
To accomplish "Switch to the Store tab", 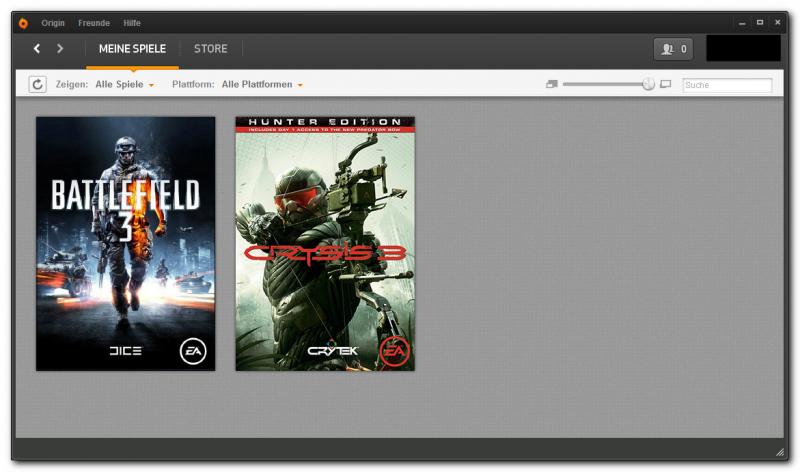I will [x=210, y=48].
